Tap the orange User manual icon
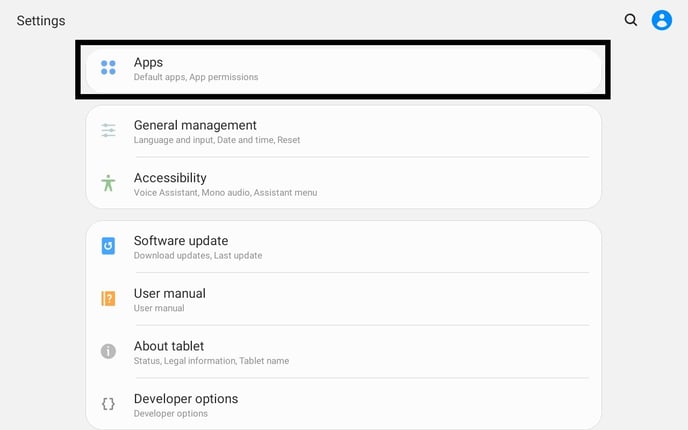This screenshot has height=430, width=688. (x=109, y=299)
